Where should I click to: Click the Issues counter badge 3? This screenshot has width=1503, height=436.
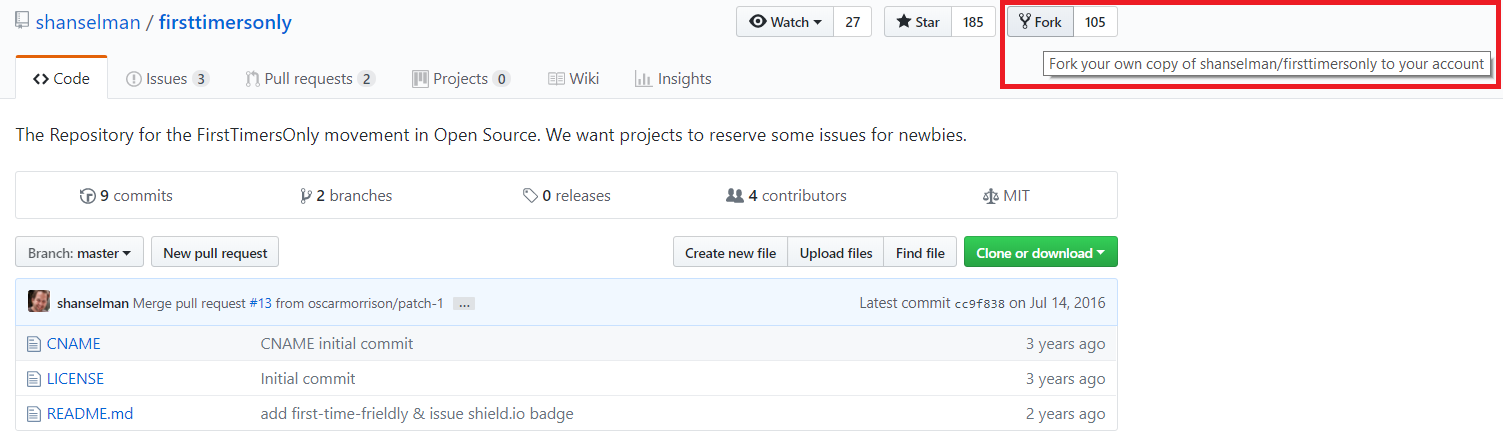coord(200,79)
